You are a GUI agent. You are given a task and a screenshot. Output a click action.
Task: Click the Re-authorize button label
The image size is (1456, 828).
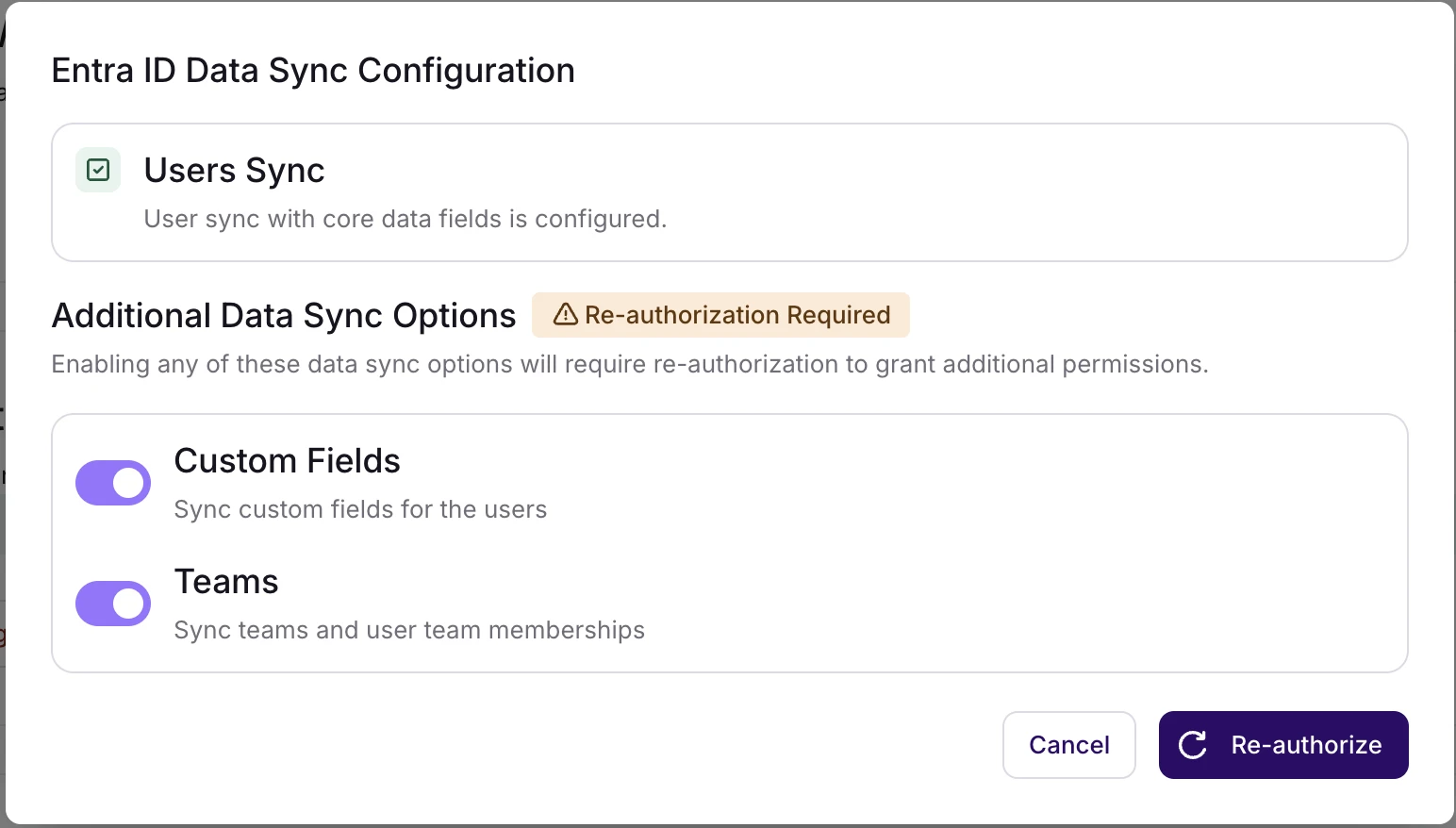click(x=1306, y=745)
